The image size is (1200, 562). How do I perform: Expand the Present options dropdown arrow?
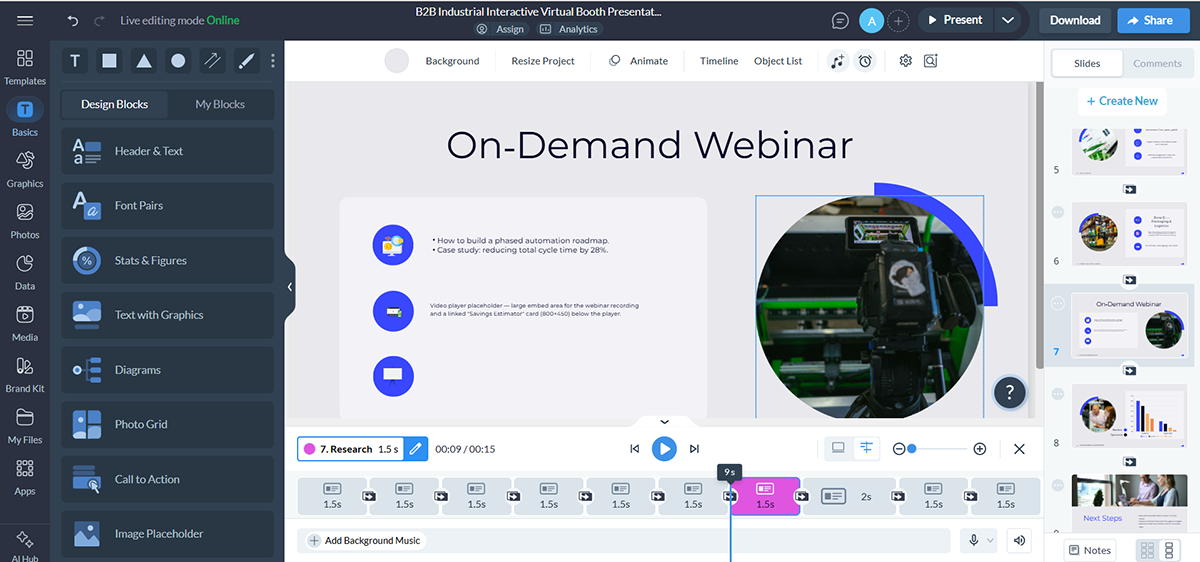[1008, 20]
